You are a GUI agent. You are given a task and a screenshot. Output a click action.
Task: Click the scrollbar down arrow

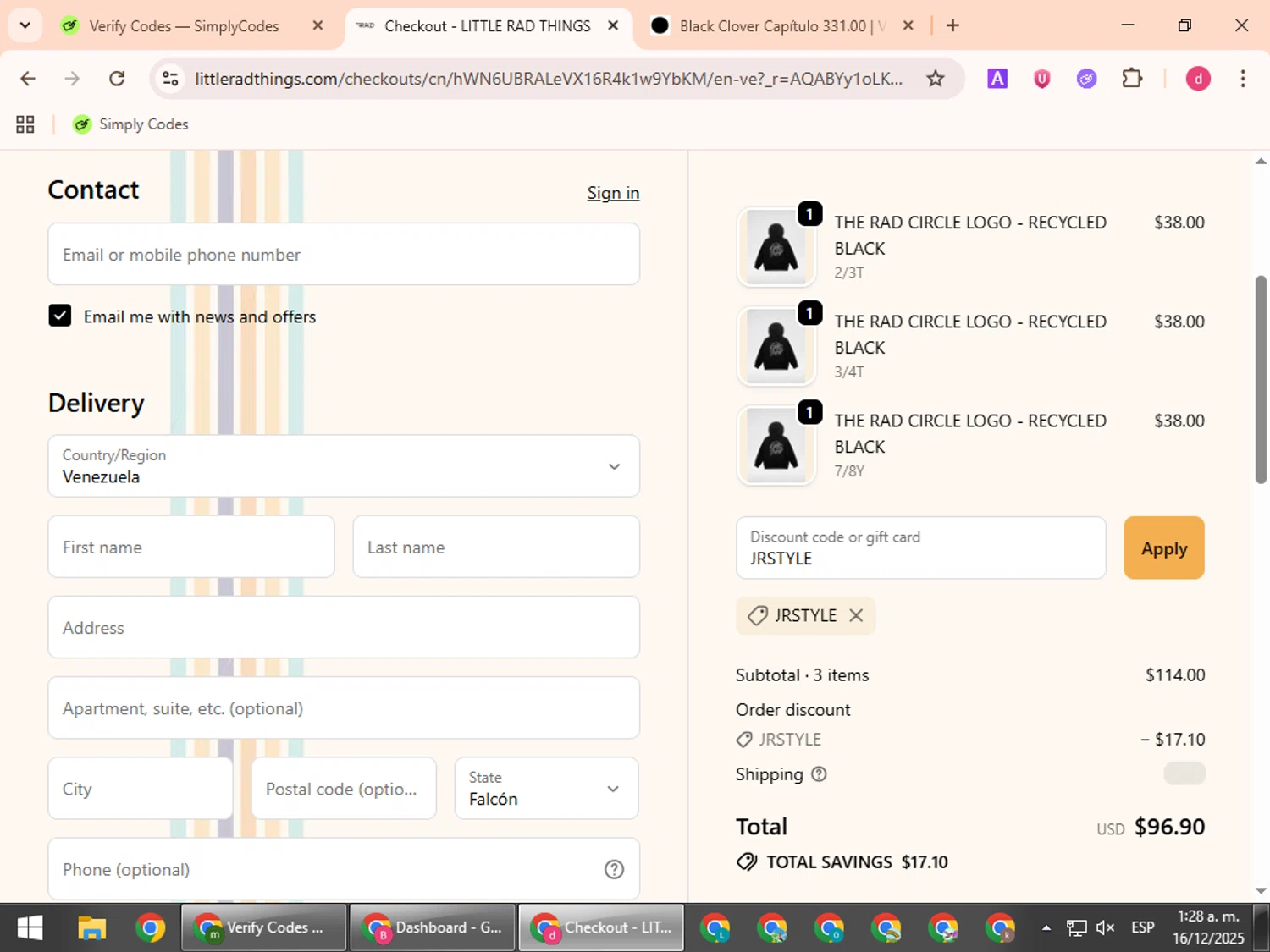point(1261,890)
